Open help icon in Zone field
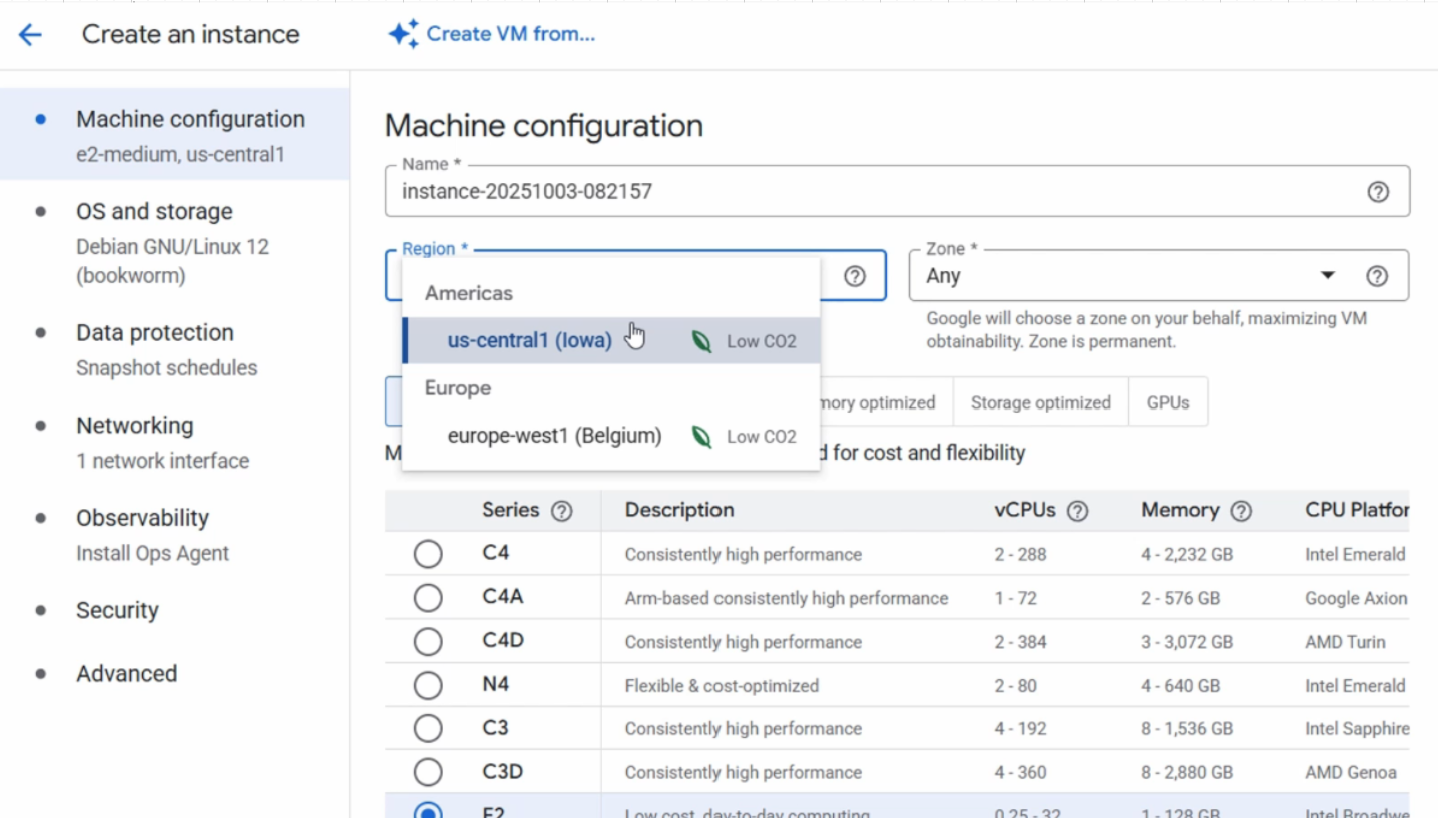1438x818 pixels. [1377, 276]
